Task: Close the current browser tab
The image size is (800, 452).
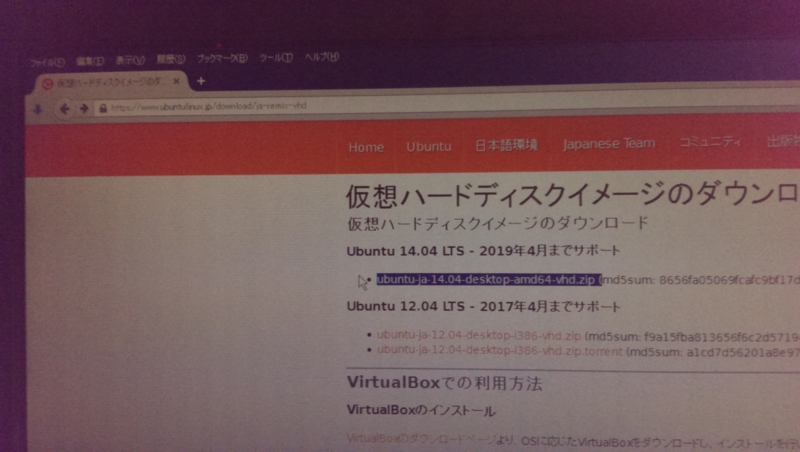Action: click(x=177, y=81)
